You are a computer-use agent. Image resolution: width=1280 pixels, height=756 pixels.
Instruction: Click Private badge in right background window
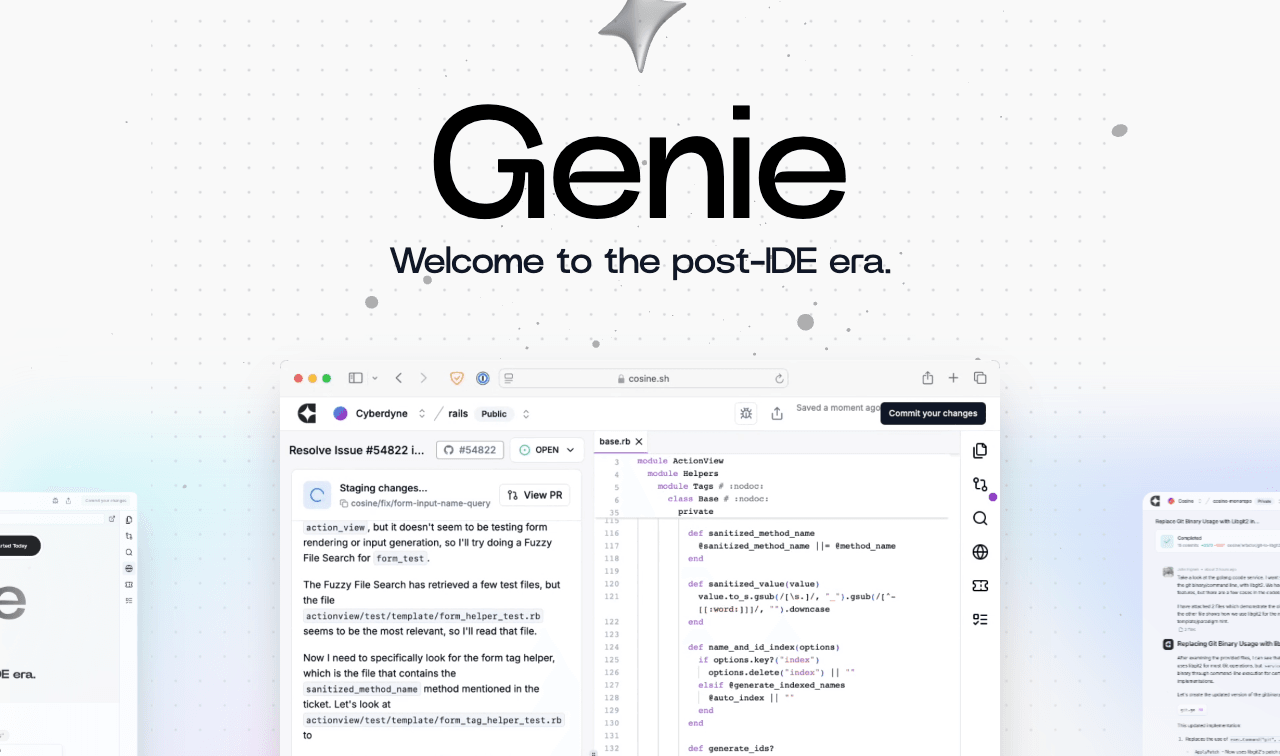pos(1264,501)
